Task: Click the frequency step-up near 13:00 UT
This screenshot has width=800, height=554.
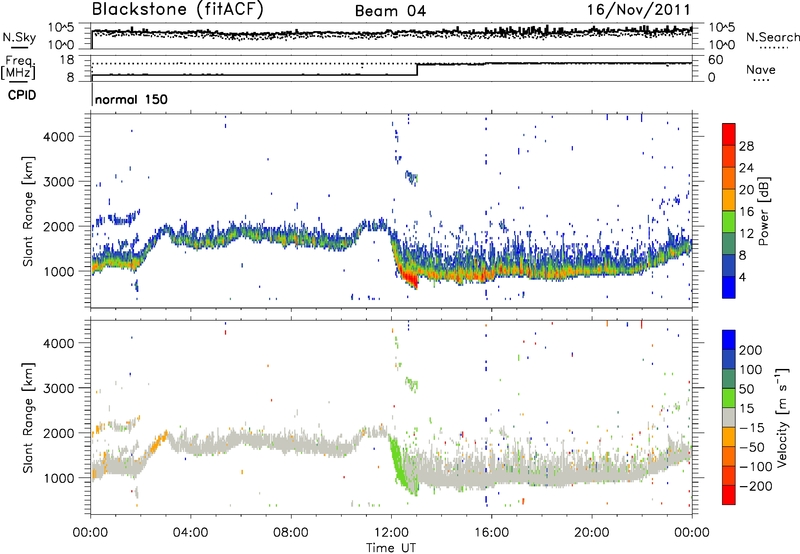Action: 417,70
